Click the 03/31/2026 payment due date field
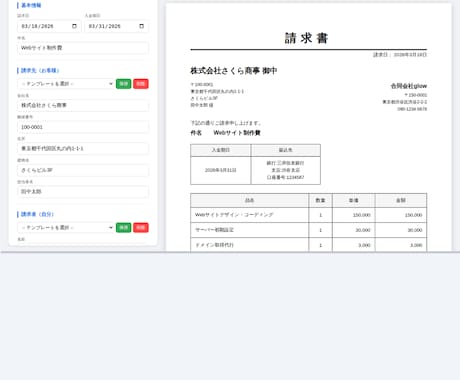 click(x=116, y=26)
